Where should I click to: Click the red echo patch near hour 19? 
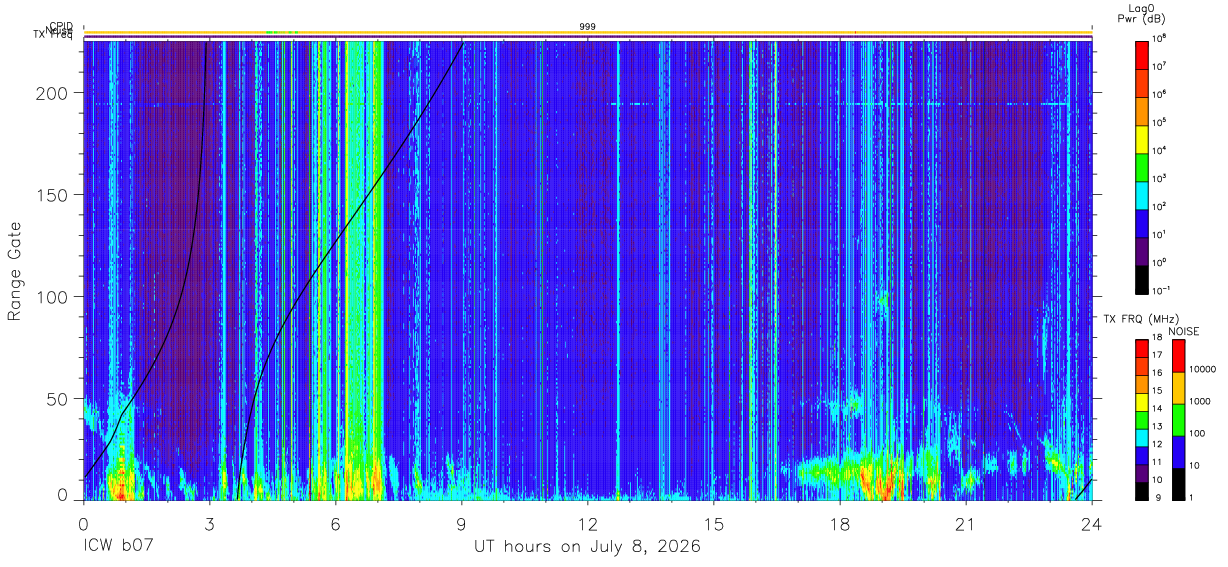[885, 485]
